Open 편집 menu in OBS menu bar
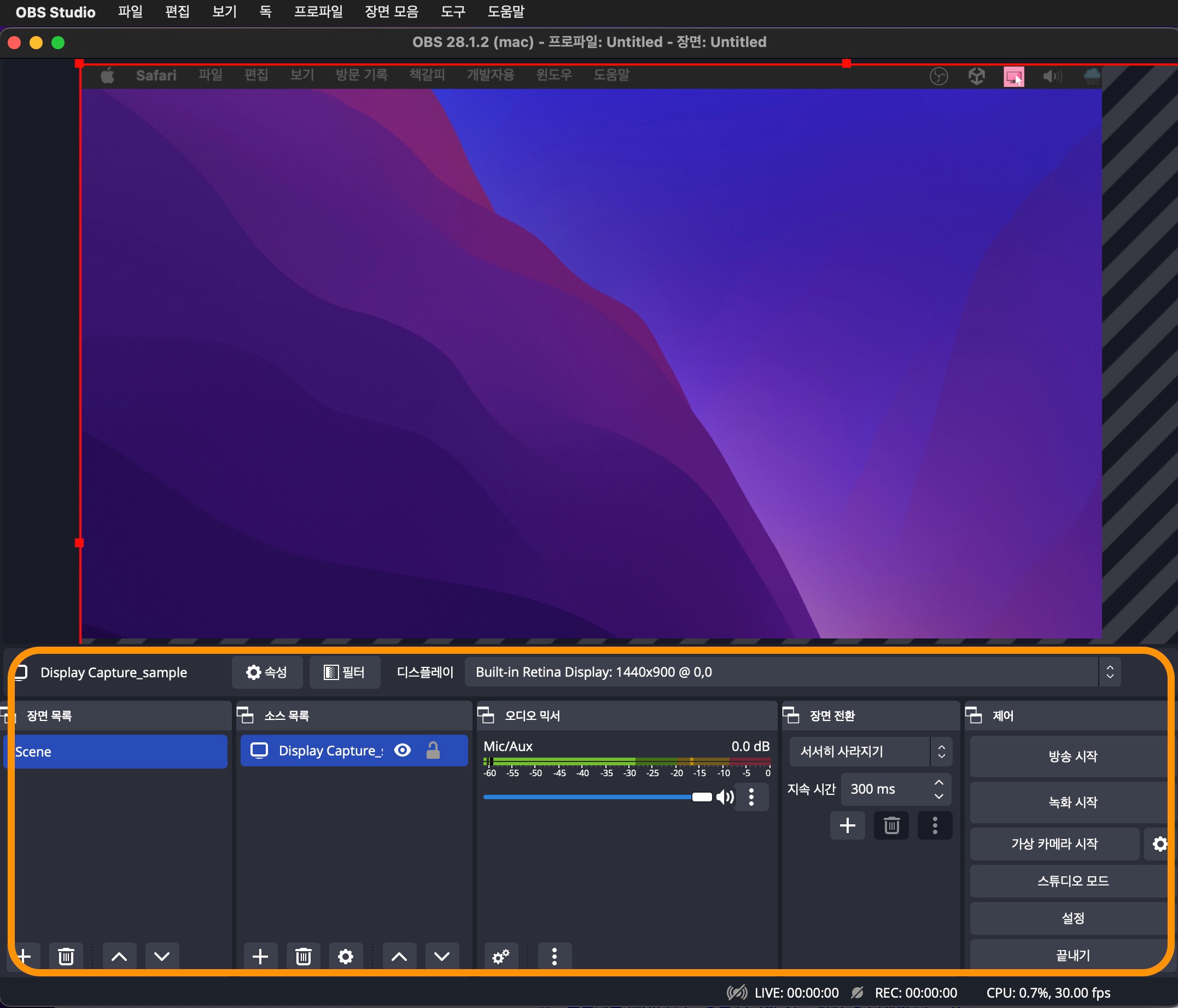This screenshot has width=1178, height=1008. [177, 12]
